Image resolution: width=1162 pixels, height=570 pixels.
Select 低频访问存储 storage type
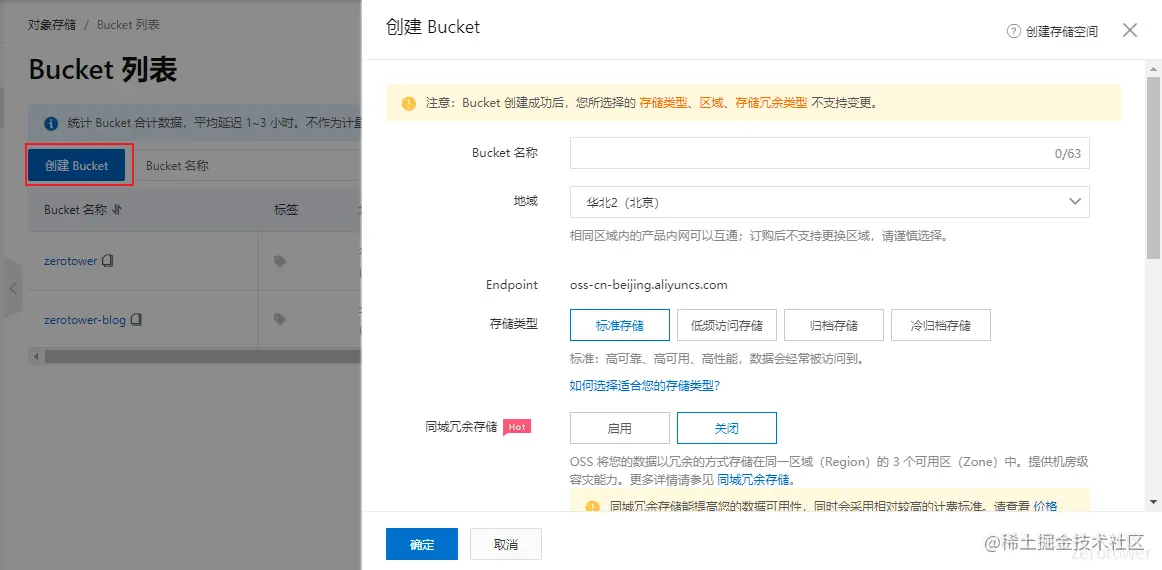click(727, 325)
